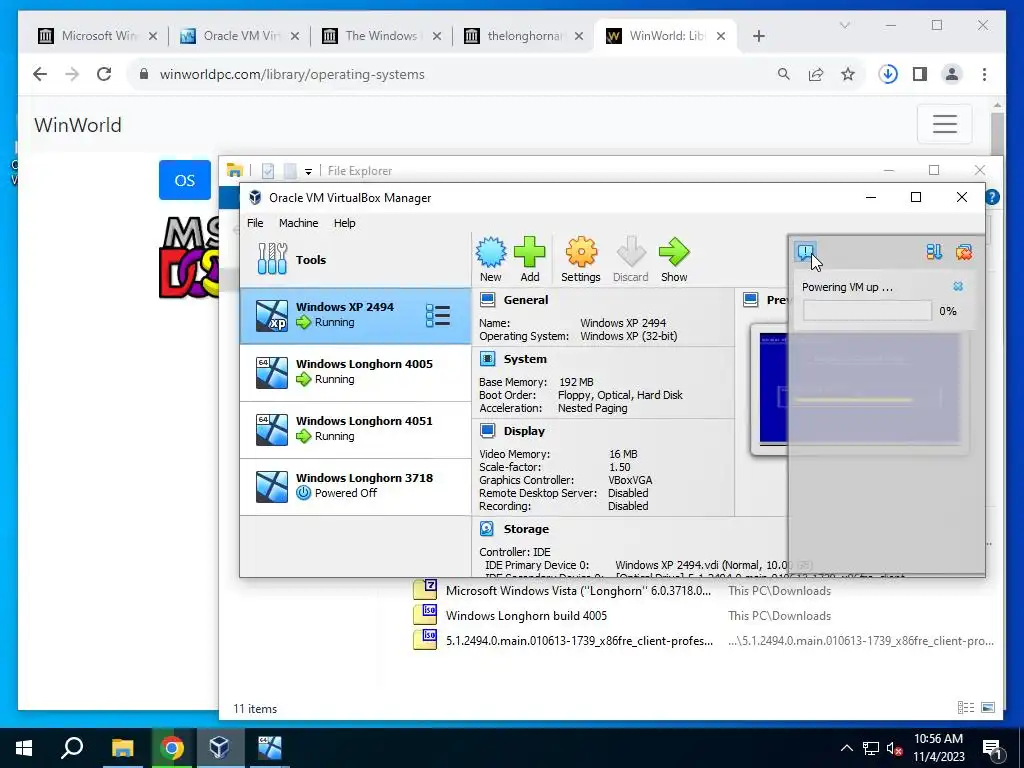
Task: Open the Chrome three-dot menu
Action: click(984, 74)
